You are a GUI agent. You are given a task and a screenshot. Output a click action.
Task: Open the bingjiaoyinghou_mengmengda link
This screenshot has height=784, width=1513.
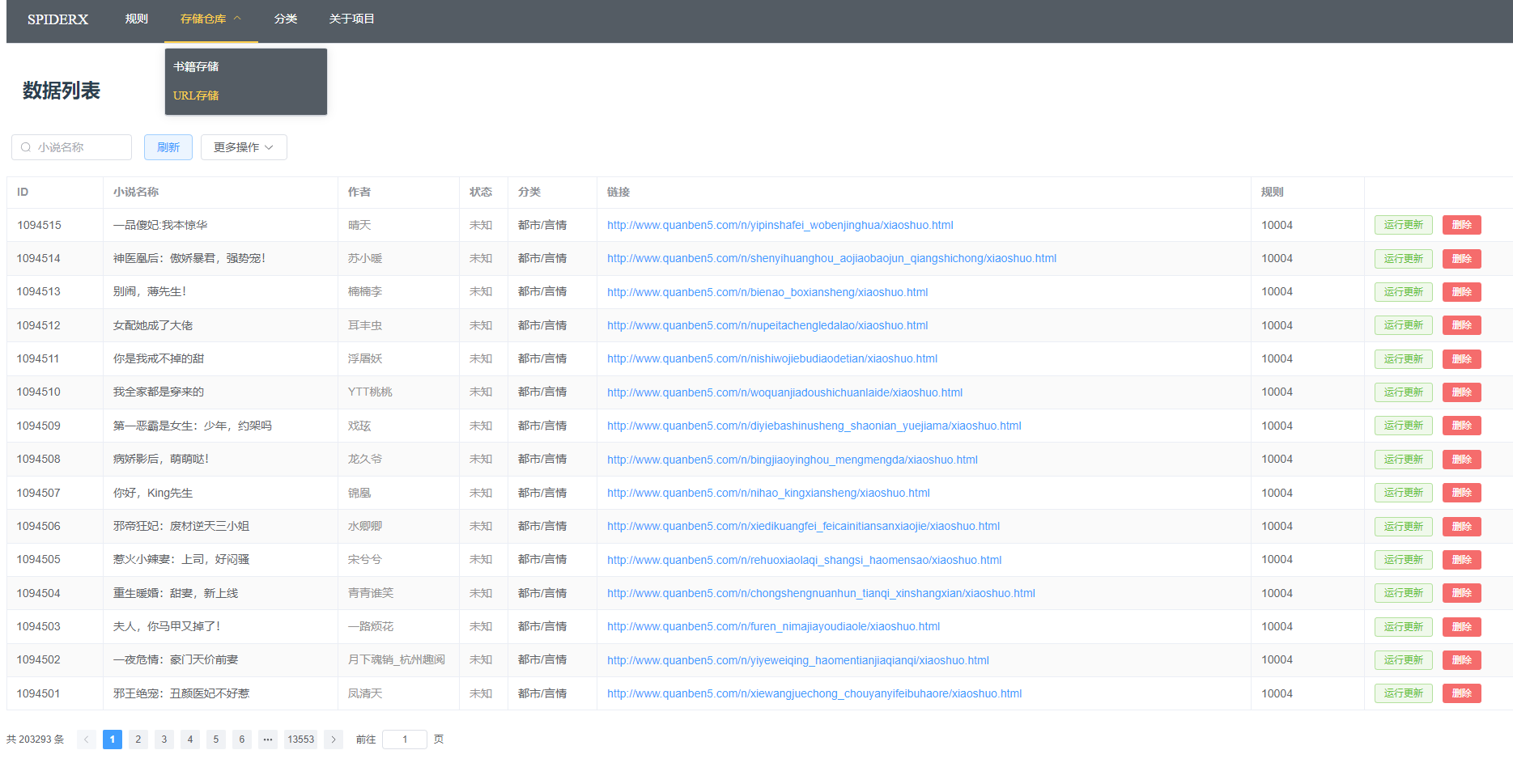[793, 460]
